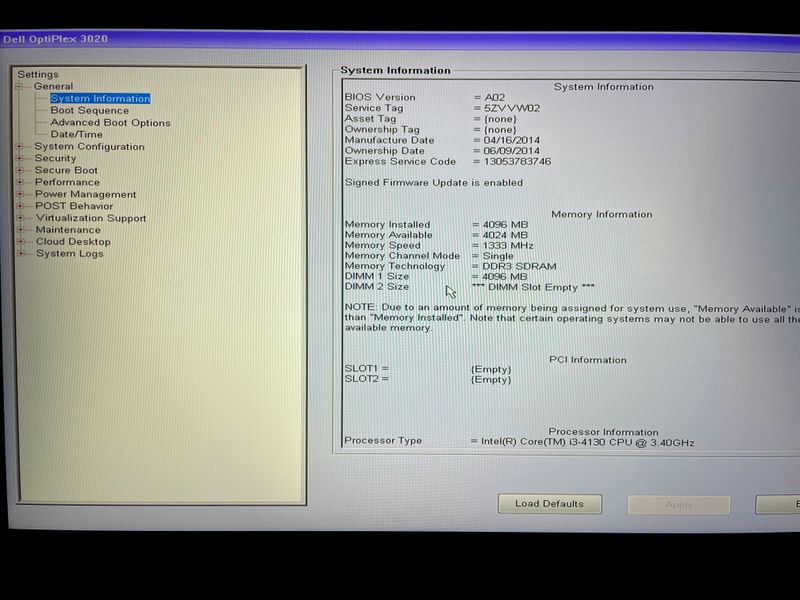The width and height of the screenshot is (800, 600).
Task: Click the Memory Channel Mode value Single
Action: [498, 256]
